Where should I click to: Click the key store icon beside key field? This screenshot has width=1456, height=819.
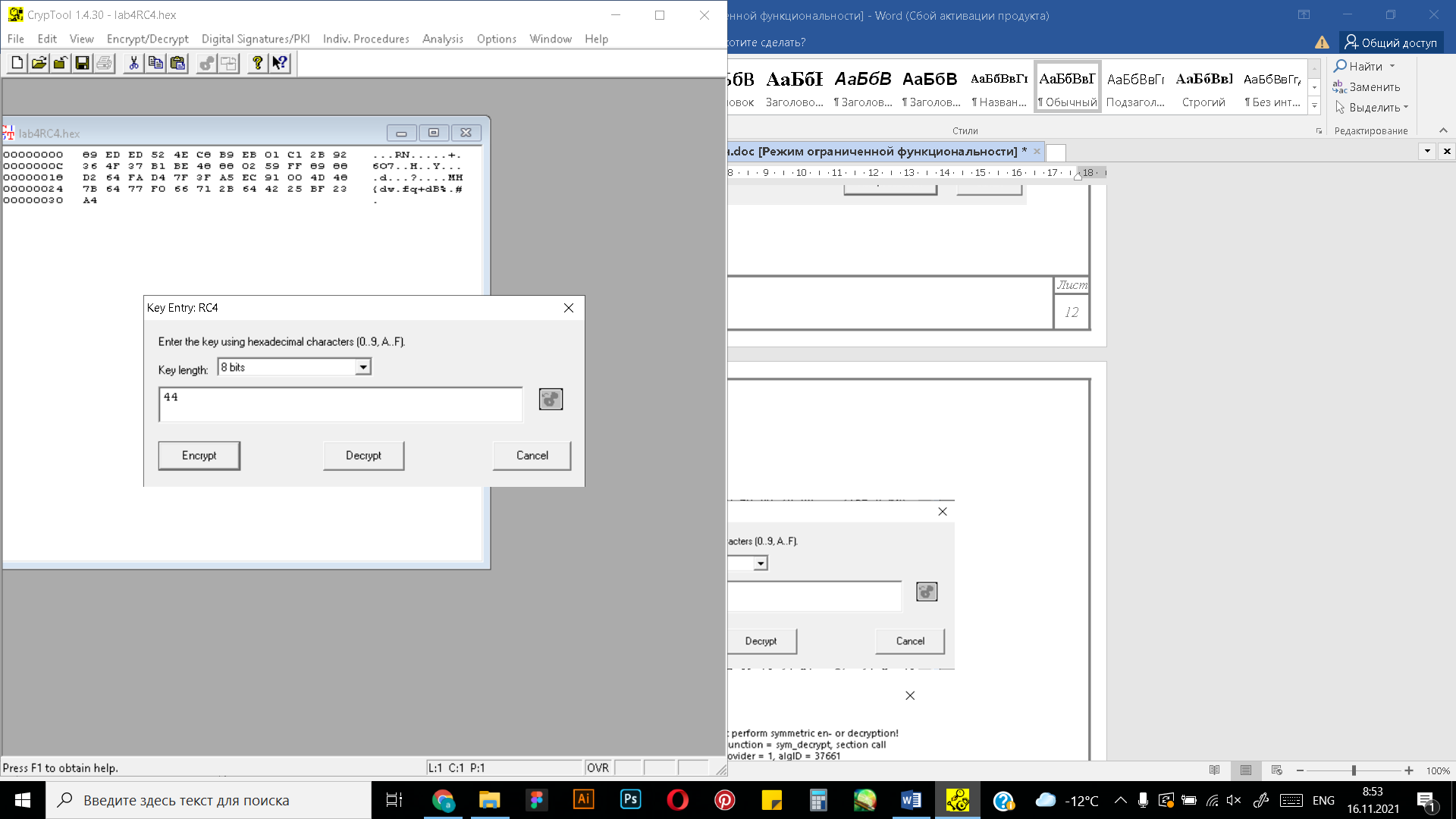551,399
